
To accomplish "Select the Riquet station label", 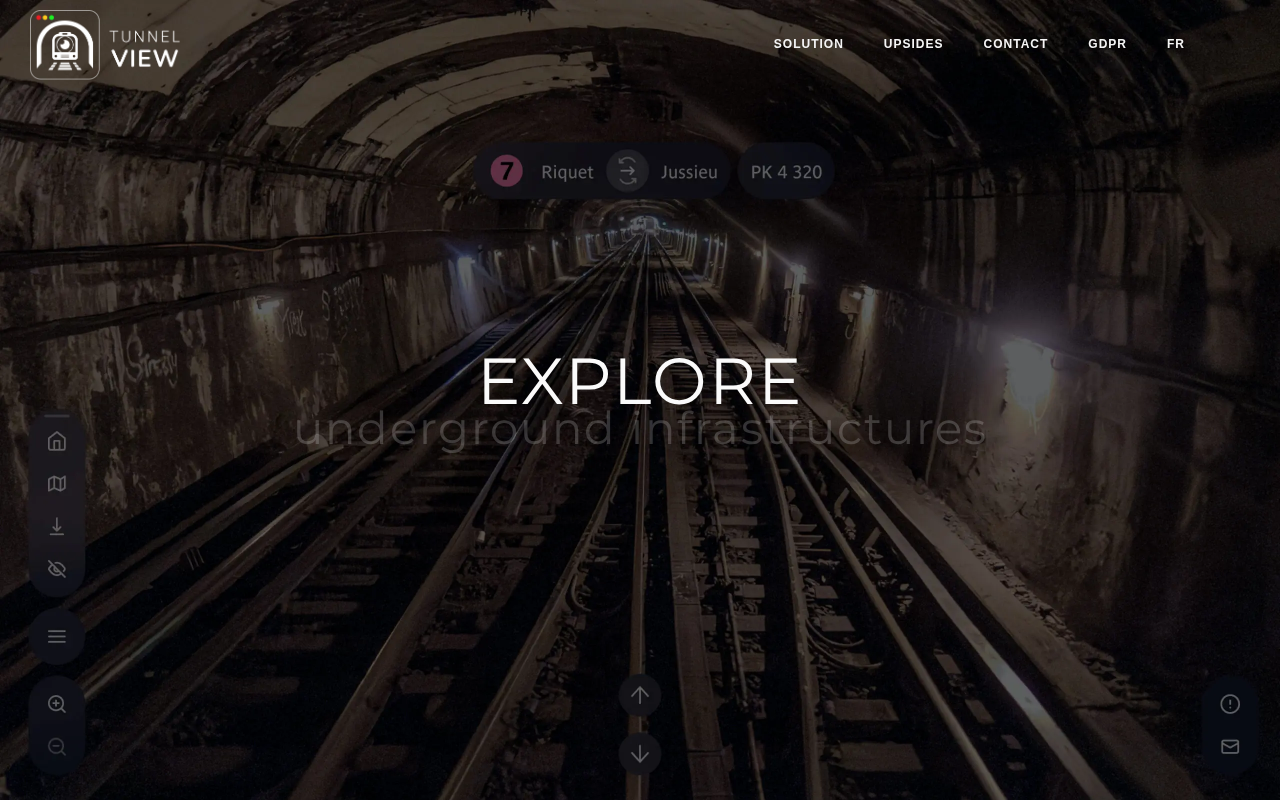I will (567, 172).
